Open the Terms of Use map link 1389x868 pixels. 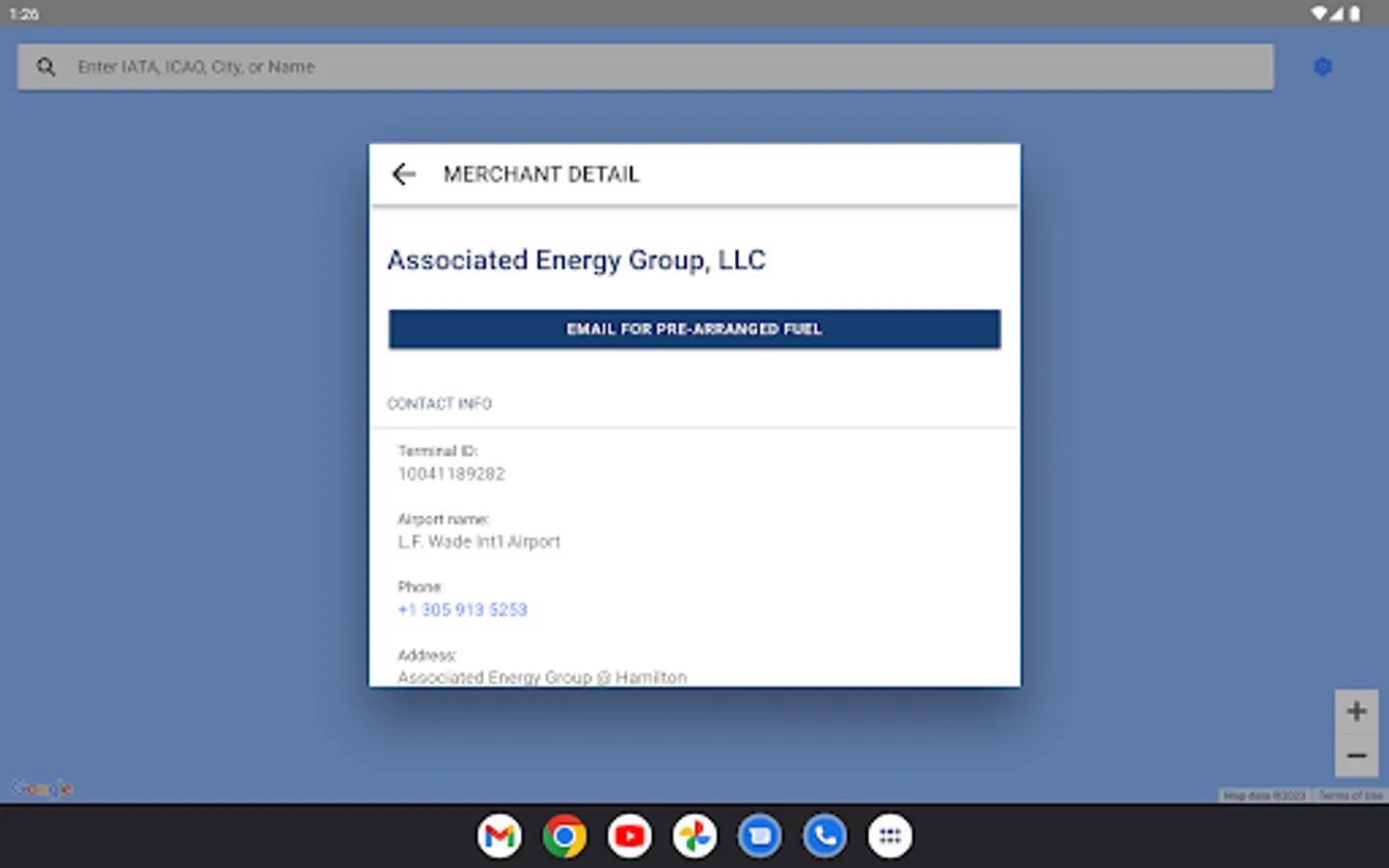pos(1350,796)
